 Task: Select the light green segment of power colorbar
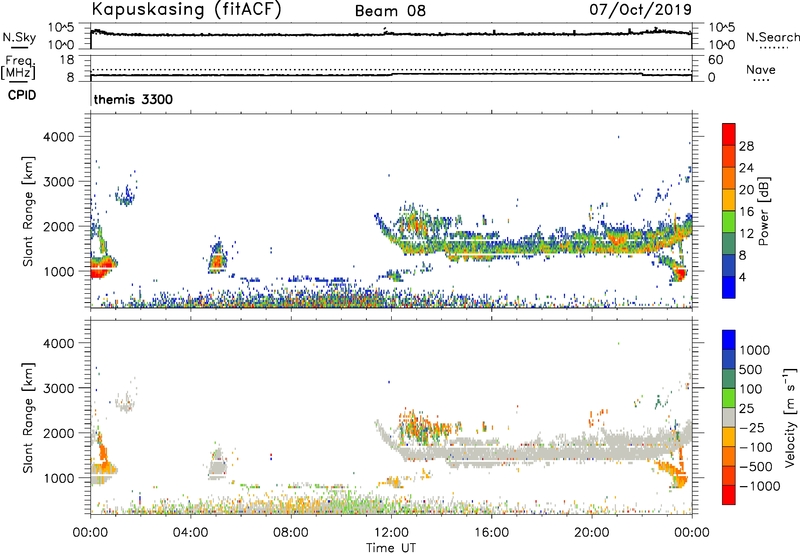tap(729, 222)
